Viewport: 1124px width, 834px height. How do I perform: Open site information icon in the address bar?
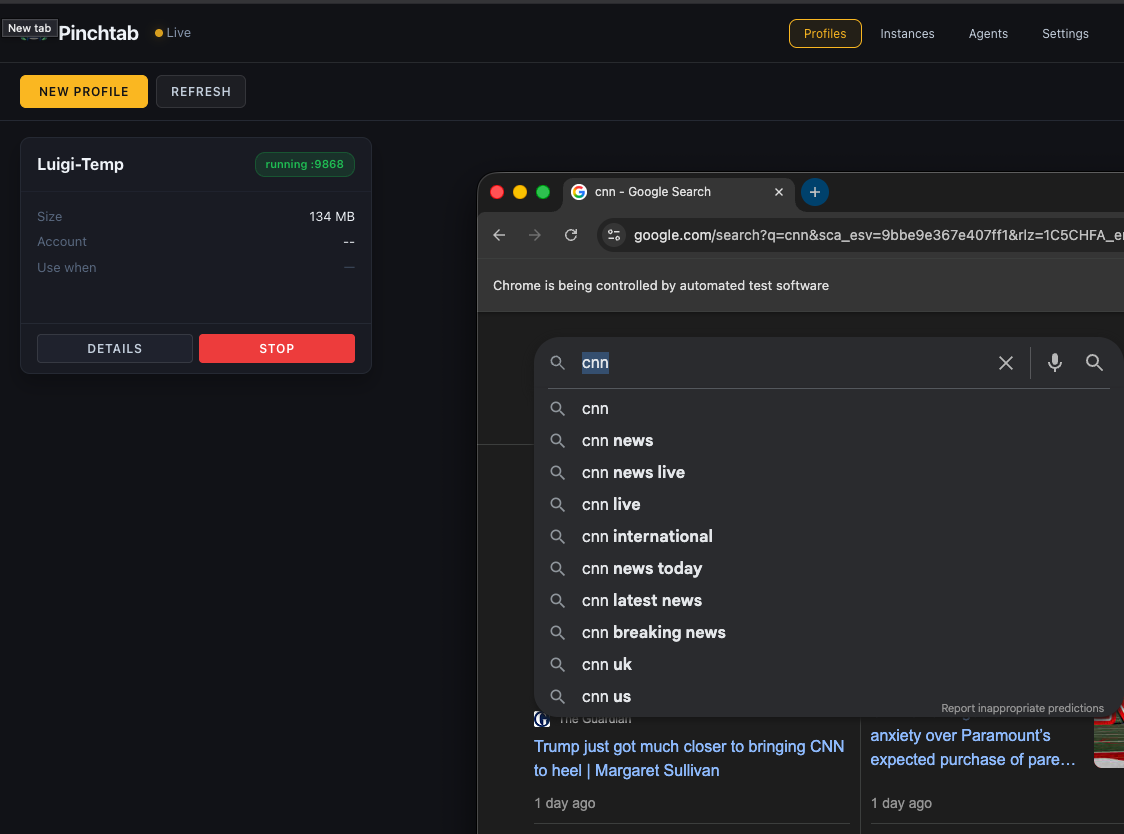point(613,235)
